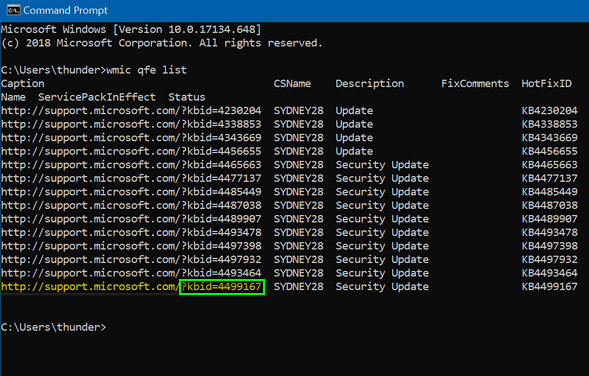The width and height of the screenshot is (589, 376).
Task: Click HotFixID value KB4499167
Action: click(550, 286)
